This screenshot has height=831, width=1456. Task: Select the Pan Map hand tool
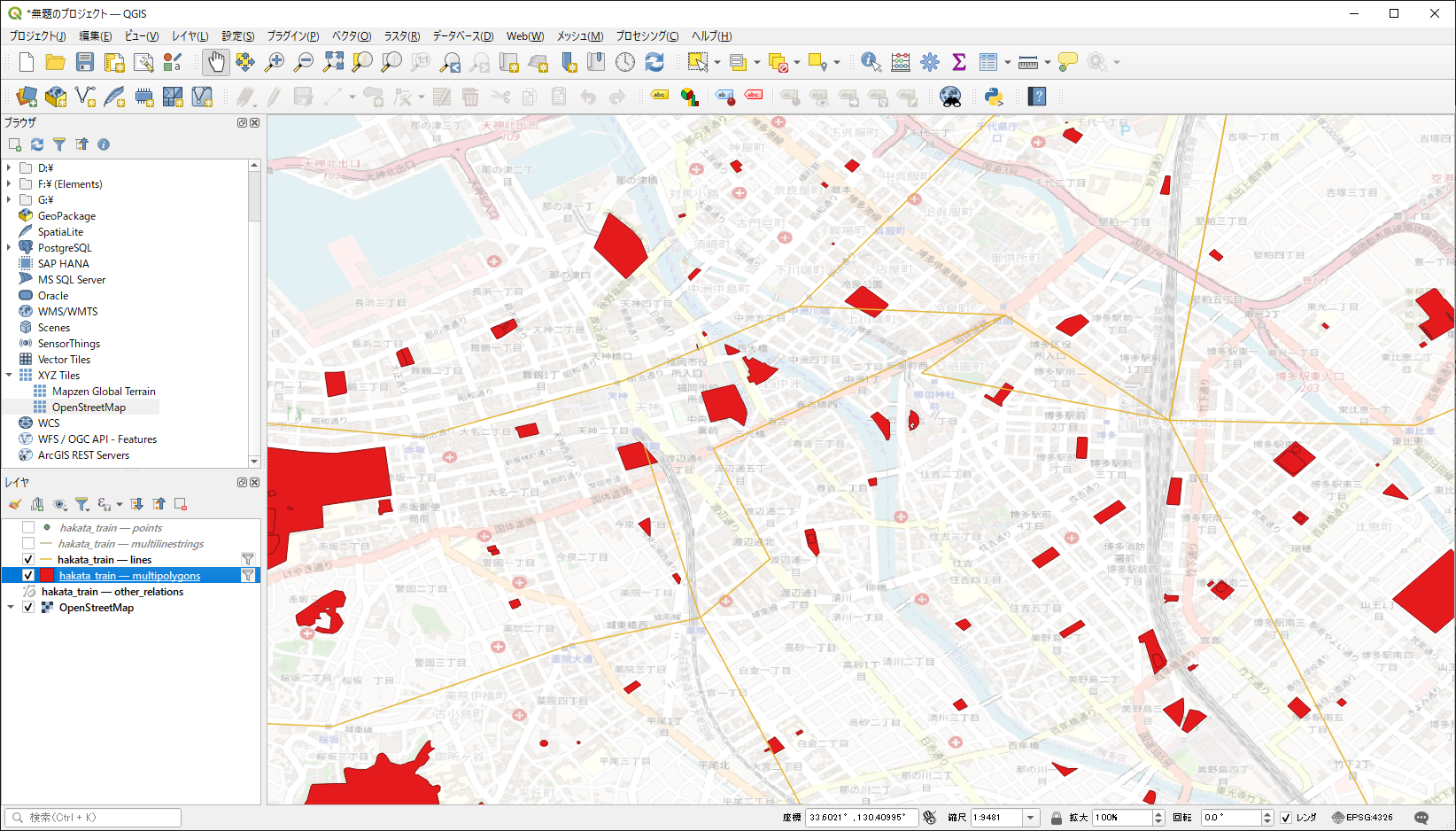coord(216,62)
